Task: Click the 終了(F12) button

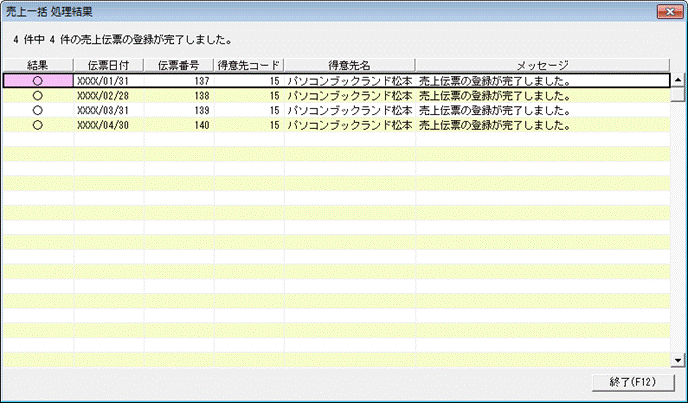Action: 633,382
